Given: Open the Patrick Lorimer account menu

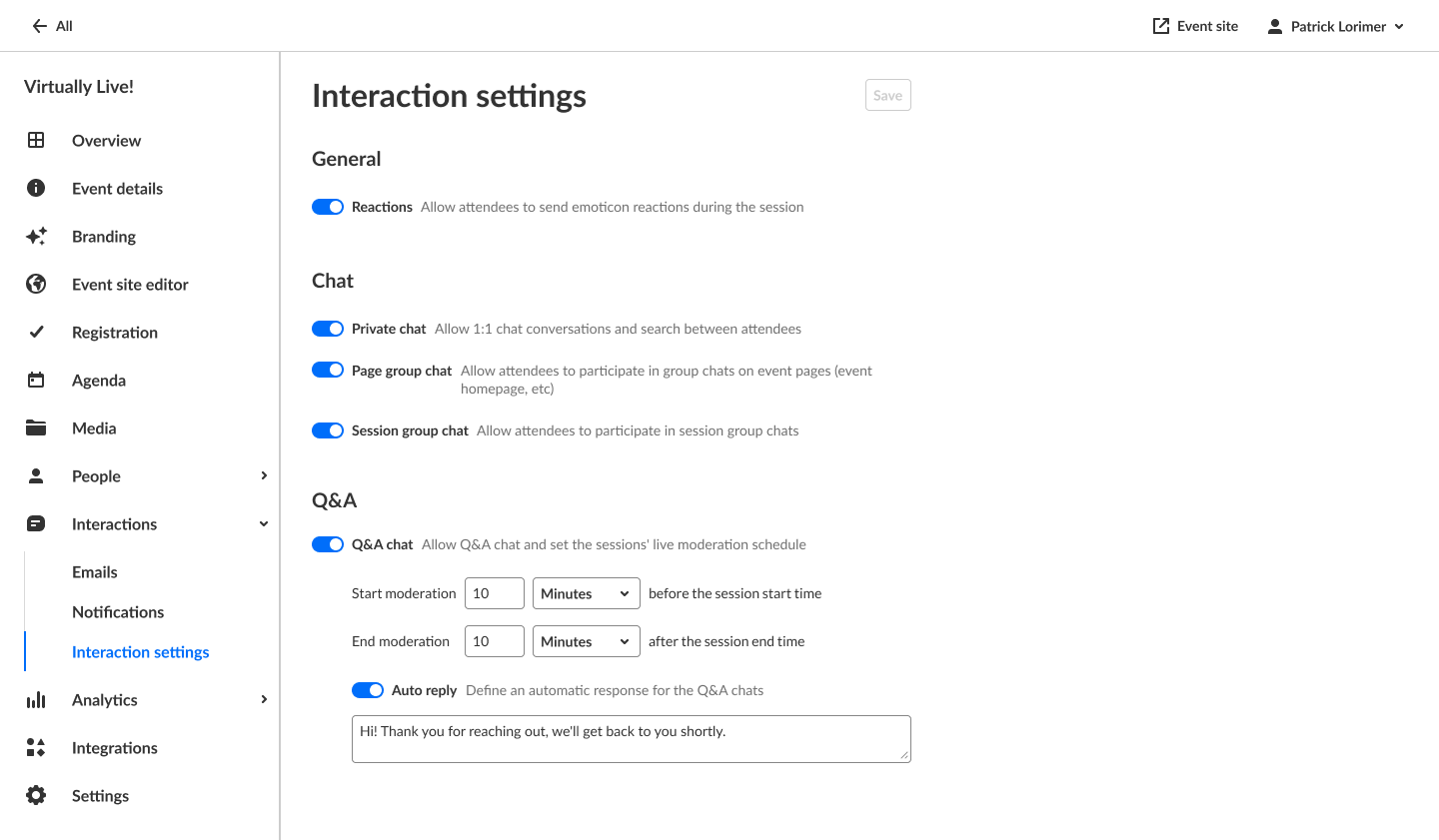Looking at the screenshot, I should tap(1336, 26).
